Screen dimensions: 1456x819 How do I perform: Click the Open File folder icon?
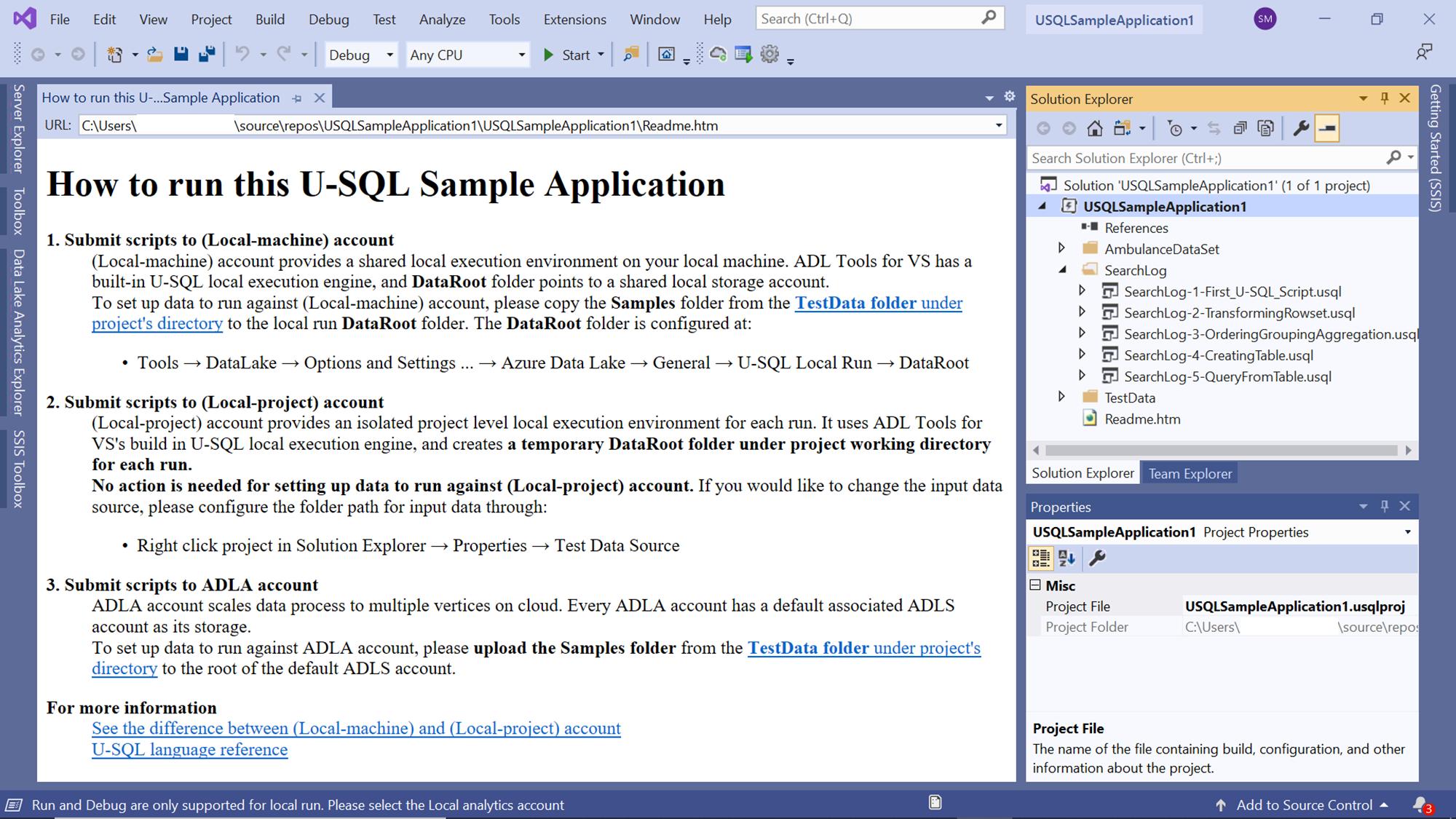tap(154, 55)
